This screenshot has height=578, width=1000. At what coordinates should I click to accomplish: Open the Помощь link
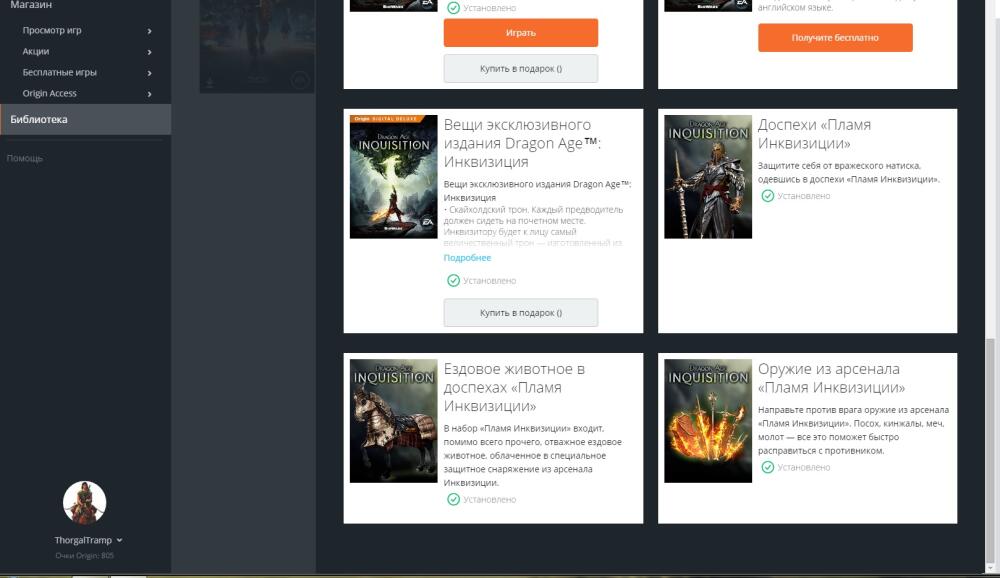point(25,158)
